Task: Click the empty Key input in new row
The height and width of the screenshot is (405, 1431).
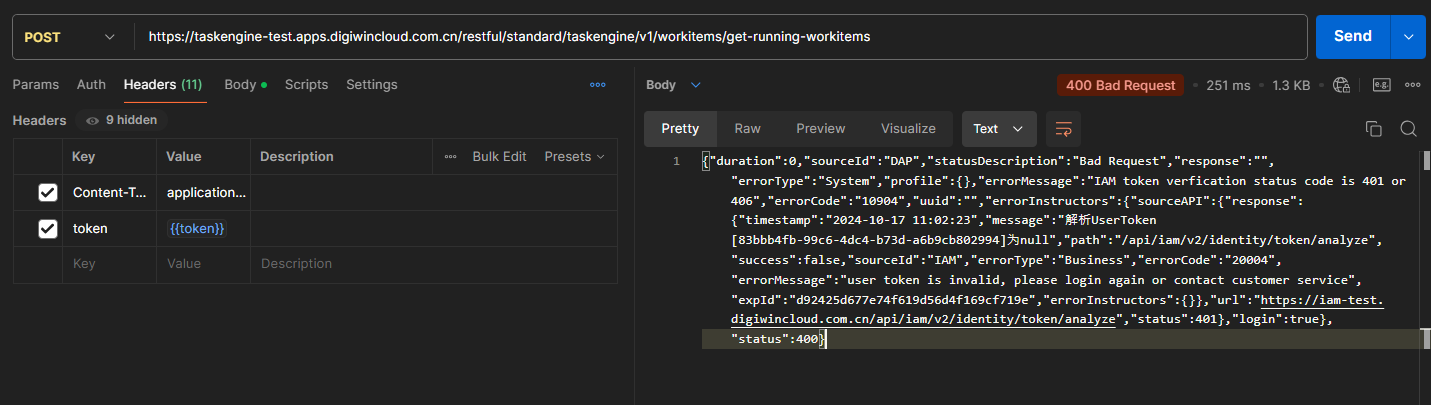Action: (x=109, y=264)
